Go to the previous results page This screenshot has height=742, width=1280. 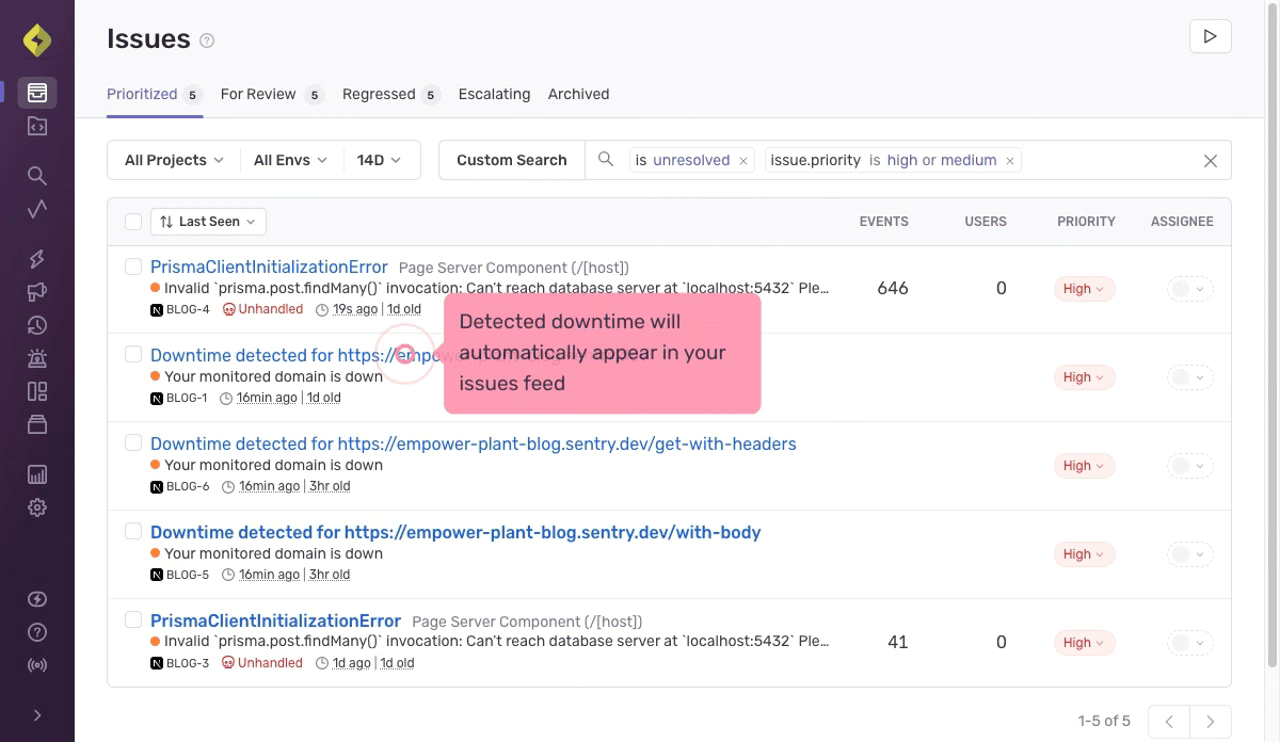[x=1169, y=721]
